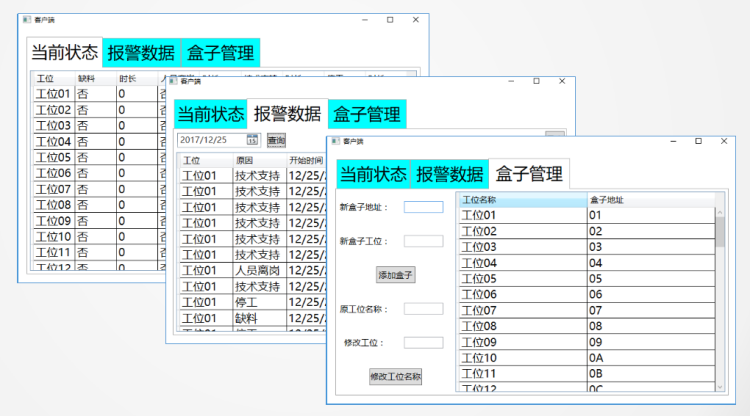Click the box list scrollbar thumb
Viewport: 750px width, 416px height.
coord(720,232)
